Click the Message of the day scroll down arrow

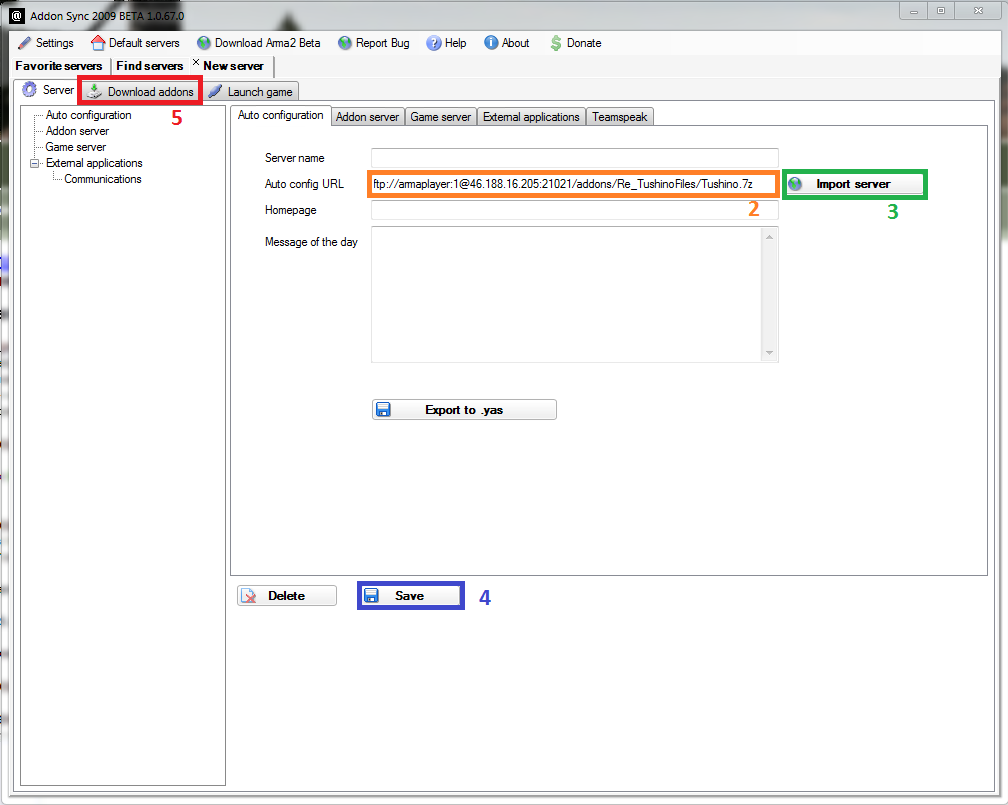770,353
